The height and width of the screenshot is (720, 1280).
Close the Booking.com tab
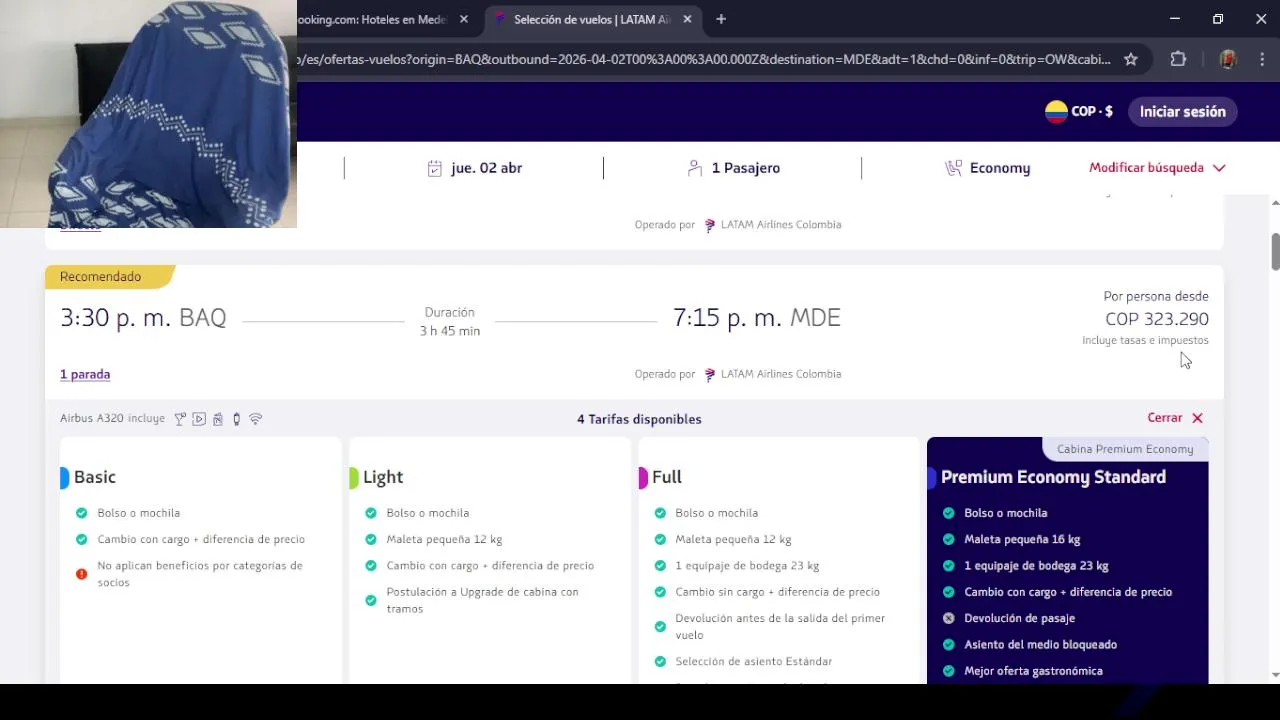tap(464, 19)
